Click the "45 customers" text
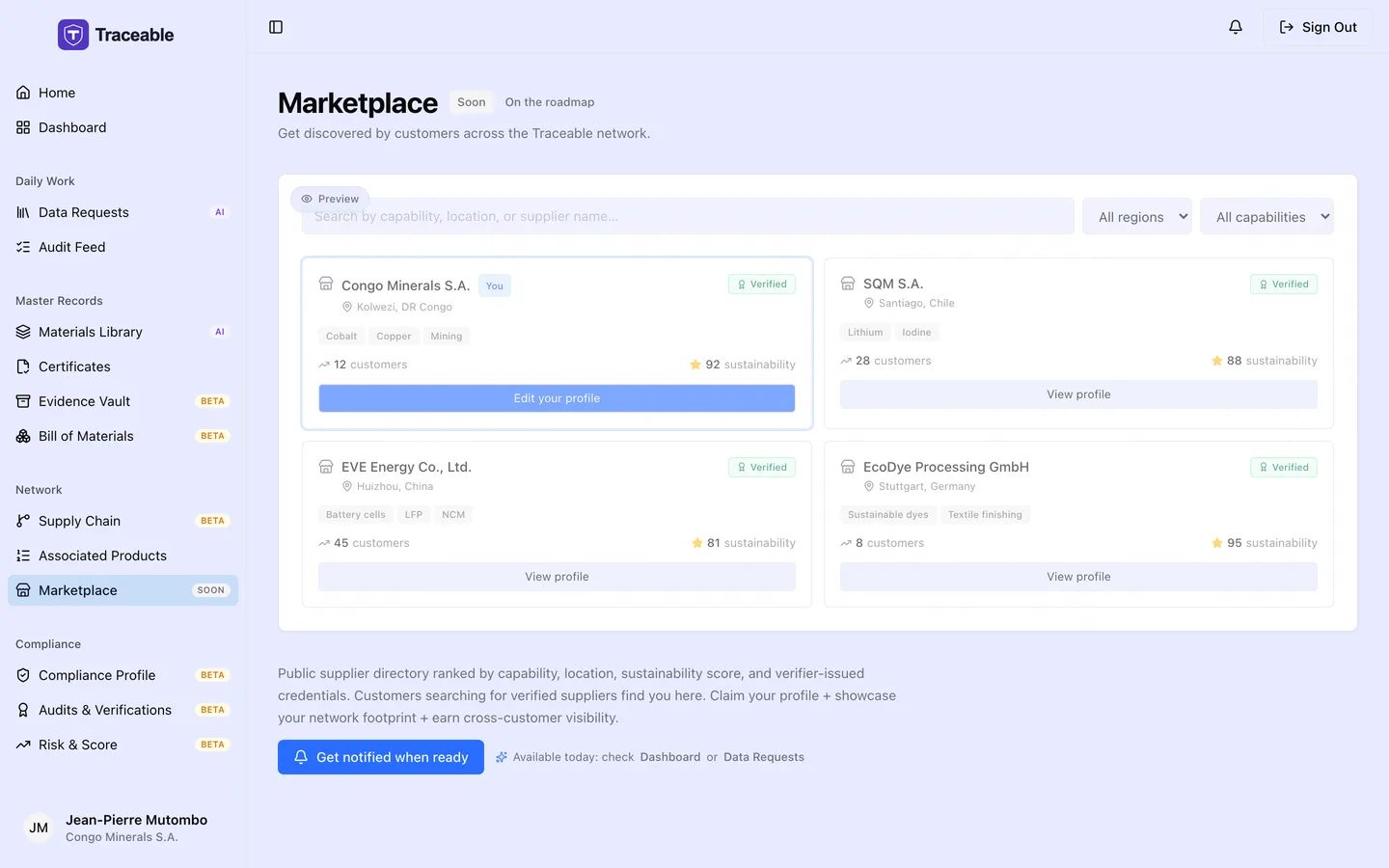 tap(371, 543)
